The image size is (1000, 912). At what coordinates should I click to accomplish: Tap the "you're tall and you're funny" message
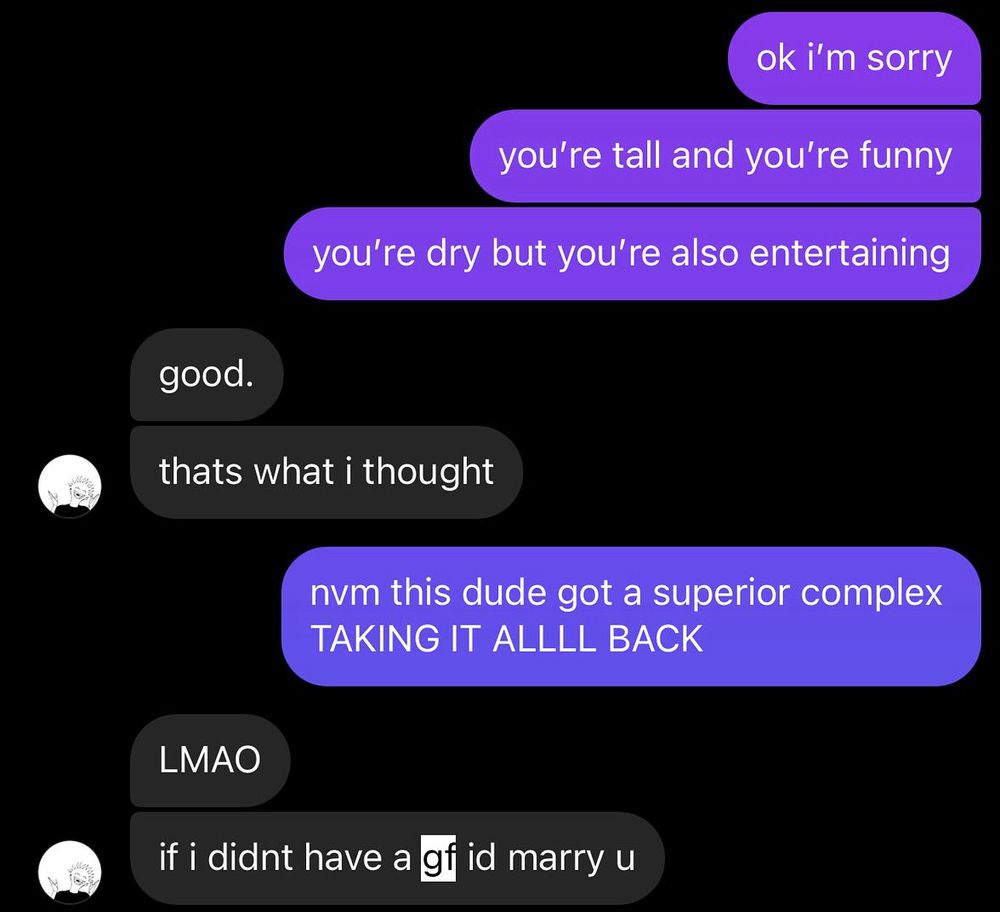(x=725, y=156)
